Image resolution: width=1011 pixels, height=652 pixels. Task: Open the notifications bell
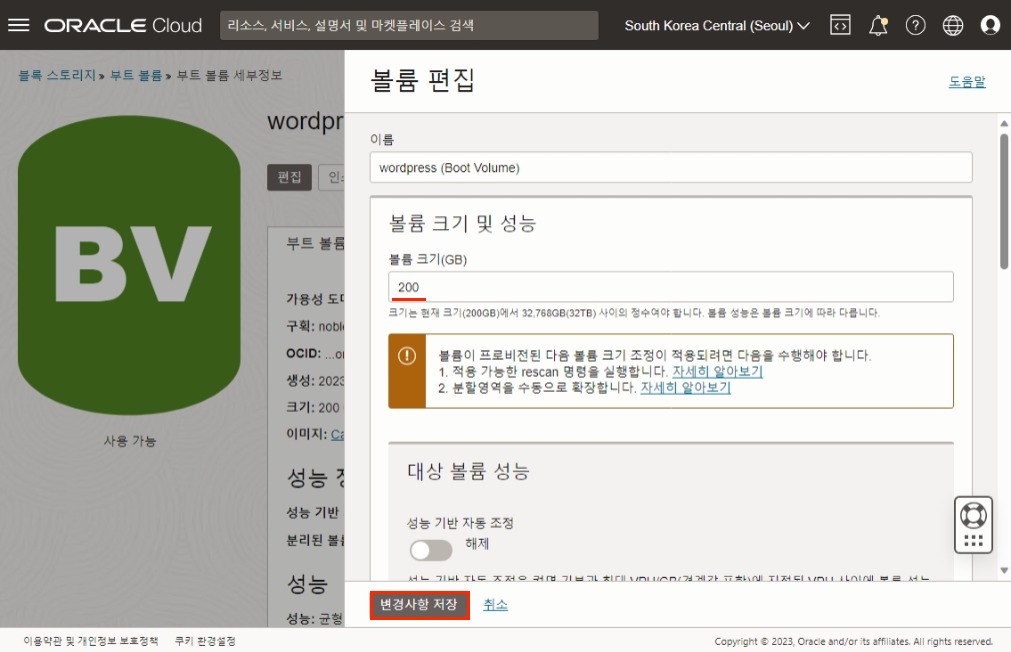(x=878, y=26)
